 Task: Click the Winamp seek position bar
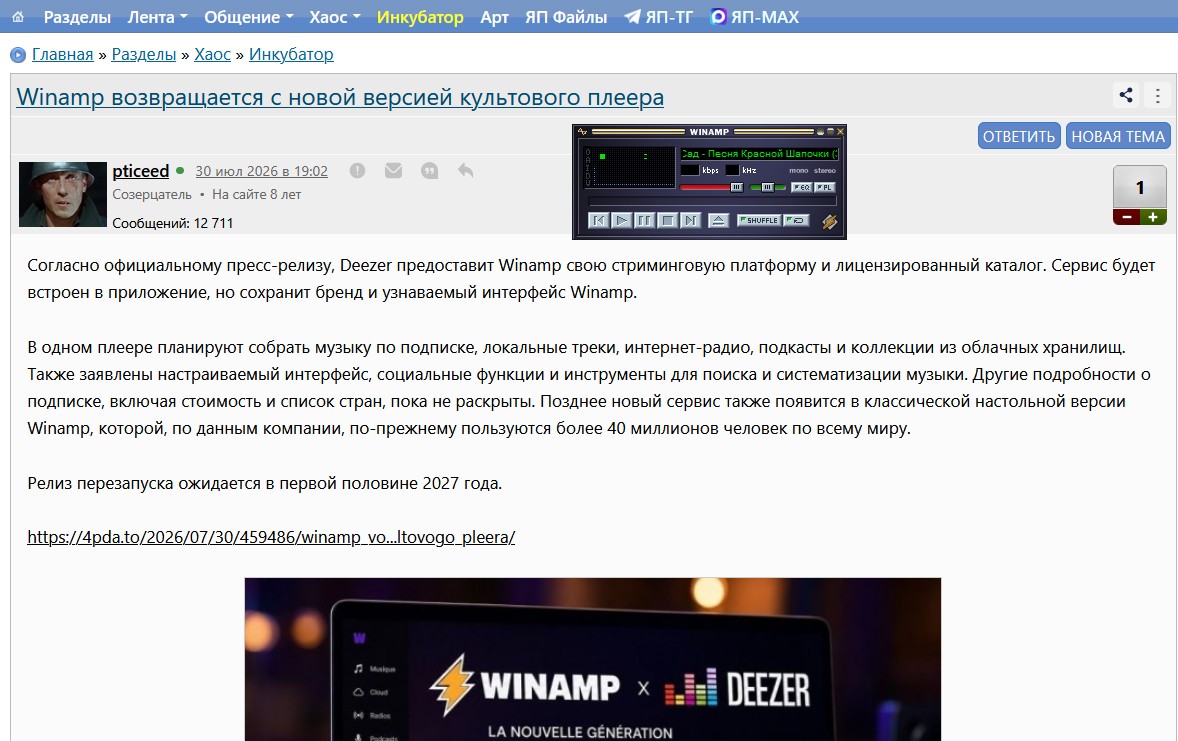(712, 201)
